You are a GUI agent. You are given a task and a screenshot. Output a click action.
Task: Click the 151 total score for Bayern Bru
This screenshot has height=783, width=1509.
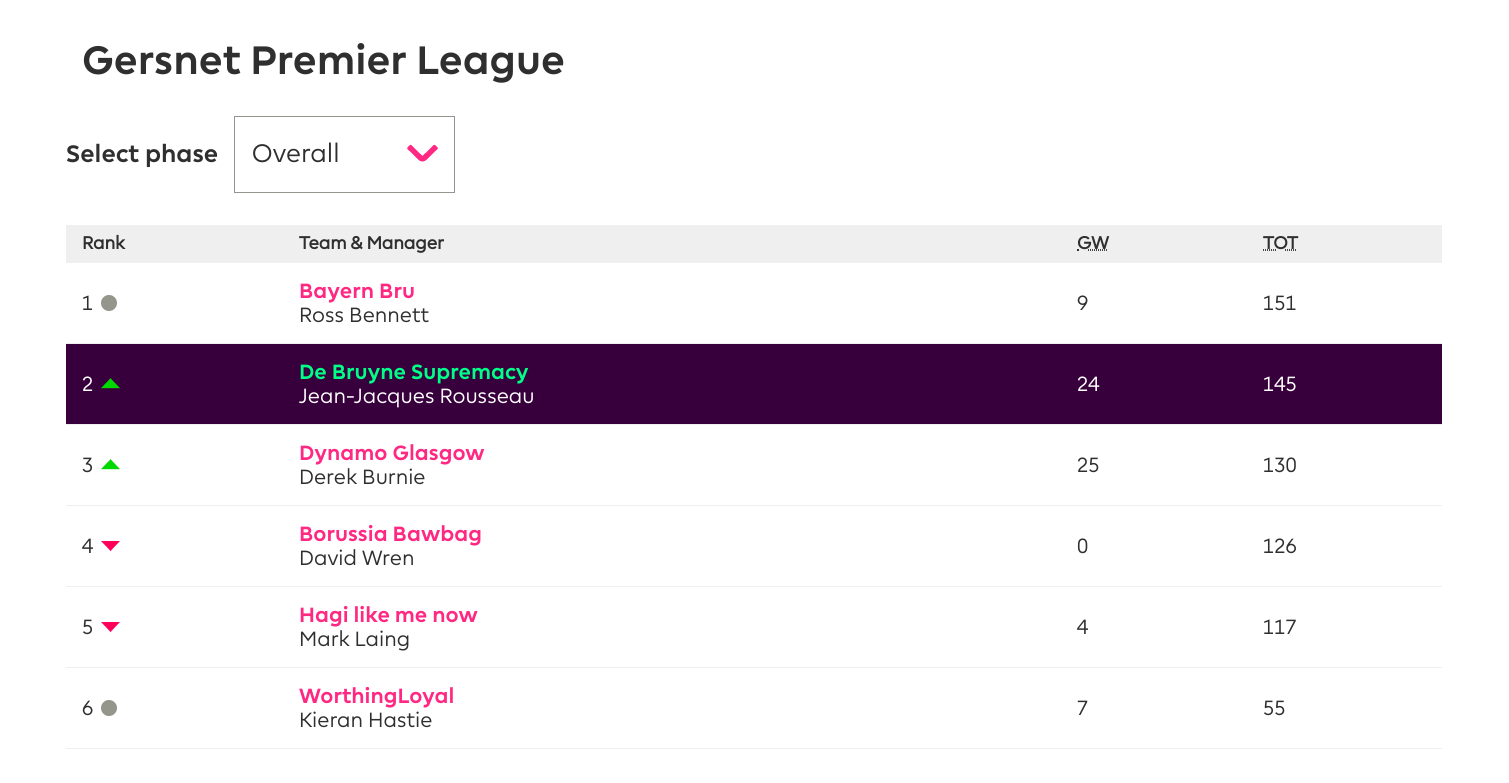point(1280,303)
